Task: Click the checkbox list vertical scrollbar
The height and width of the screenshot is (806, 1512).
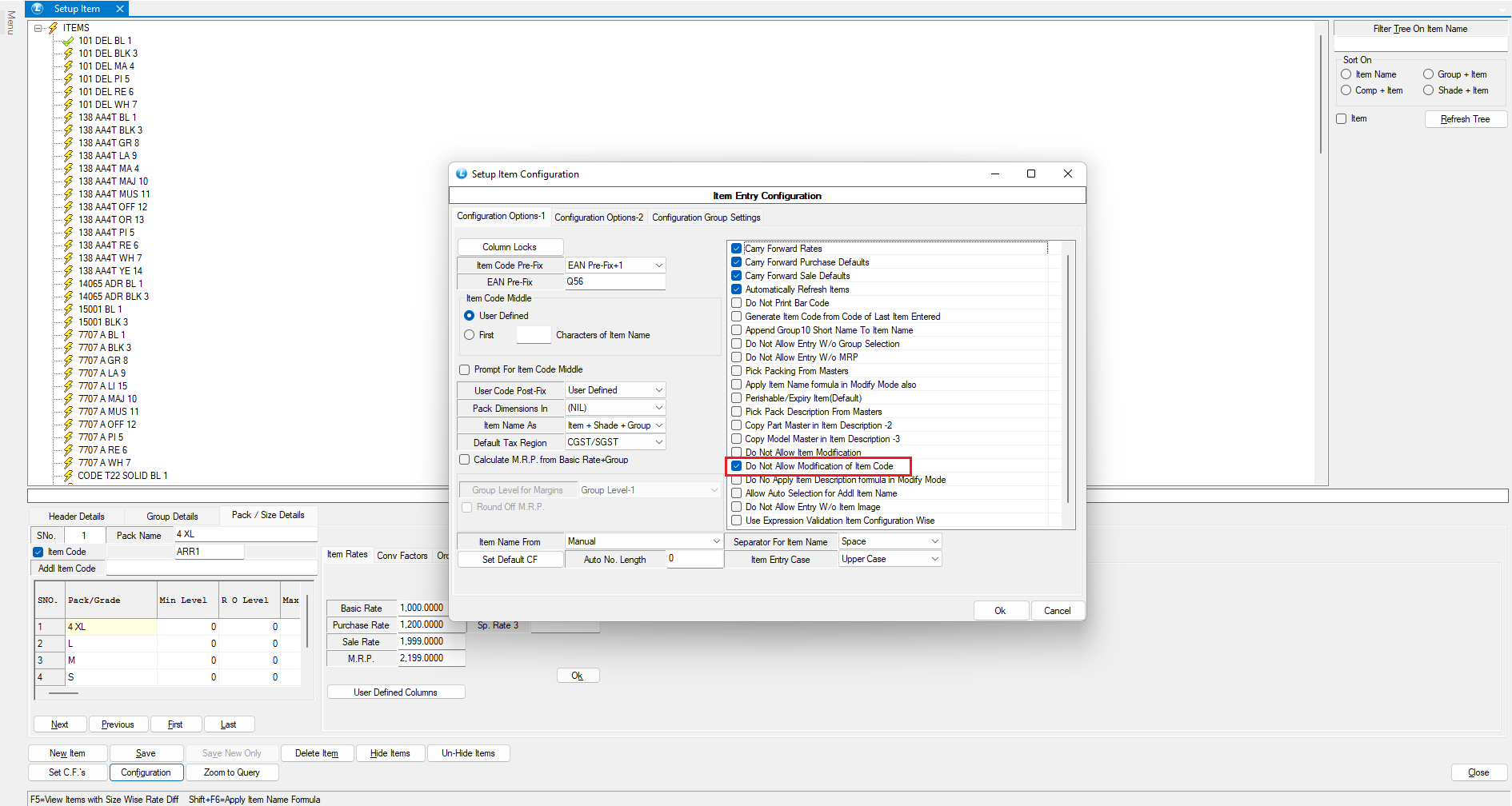Action: click(1068, 384)
